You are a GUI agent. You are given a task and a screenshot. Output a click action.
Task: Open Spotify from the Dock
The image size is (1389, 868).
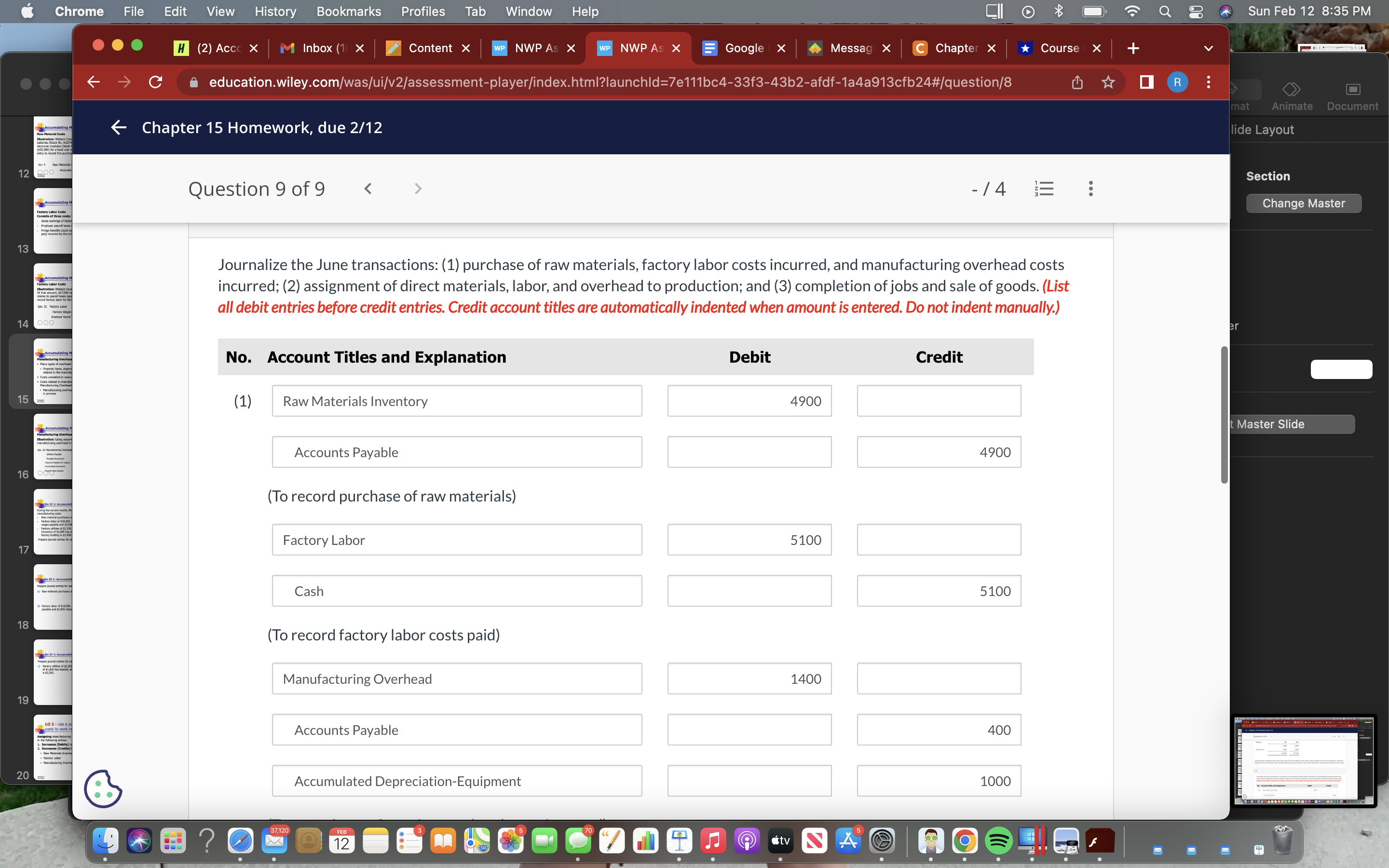point(1000,841)
